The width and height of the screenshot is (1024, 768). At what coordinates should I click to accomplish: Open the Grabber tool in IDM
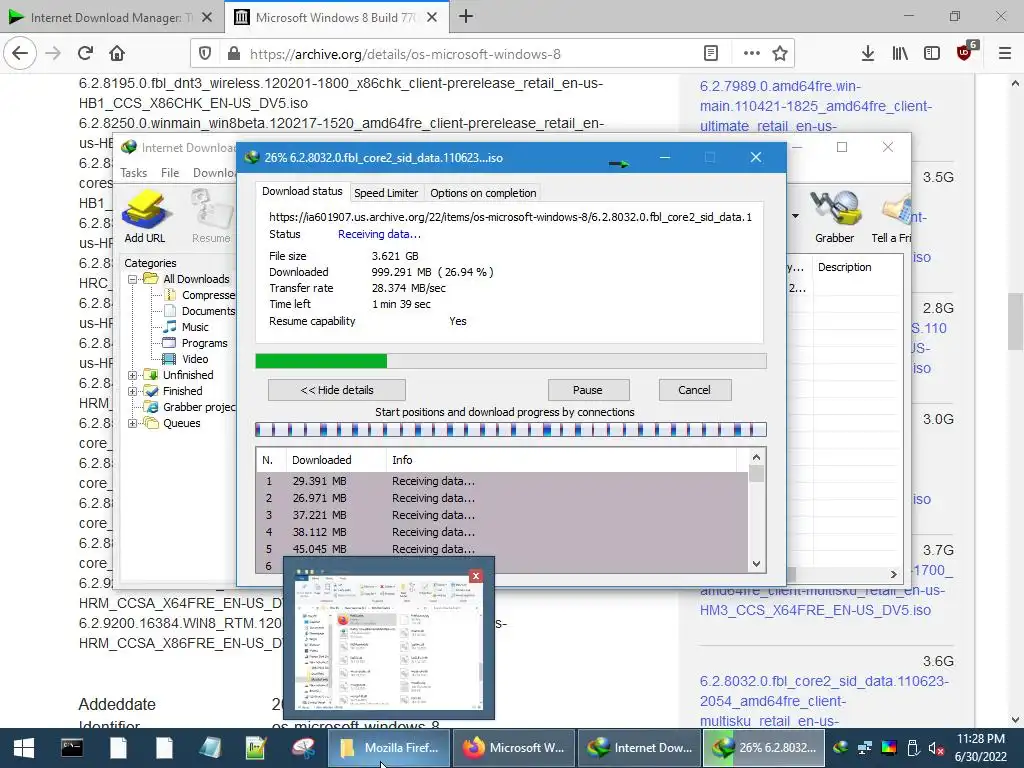(834, 216)
